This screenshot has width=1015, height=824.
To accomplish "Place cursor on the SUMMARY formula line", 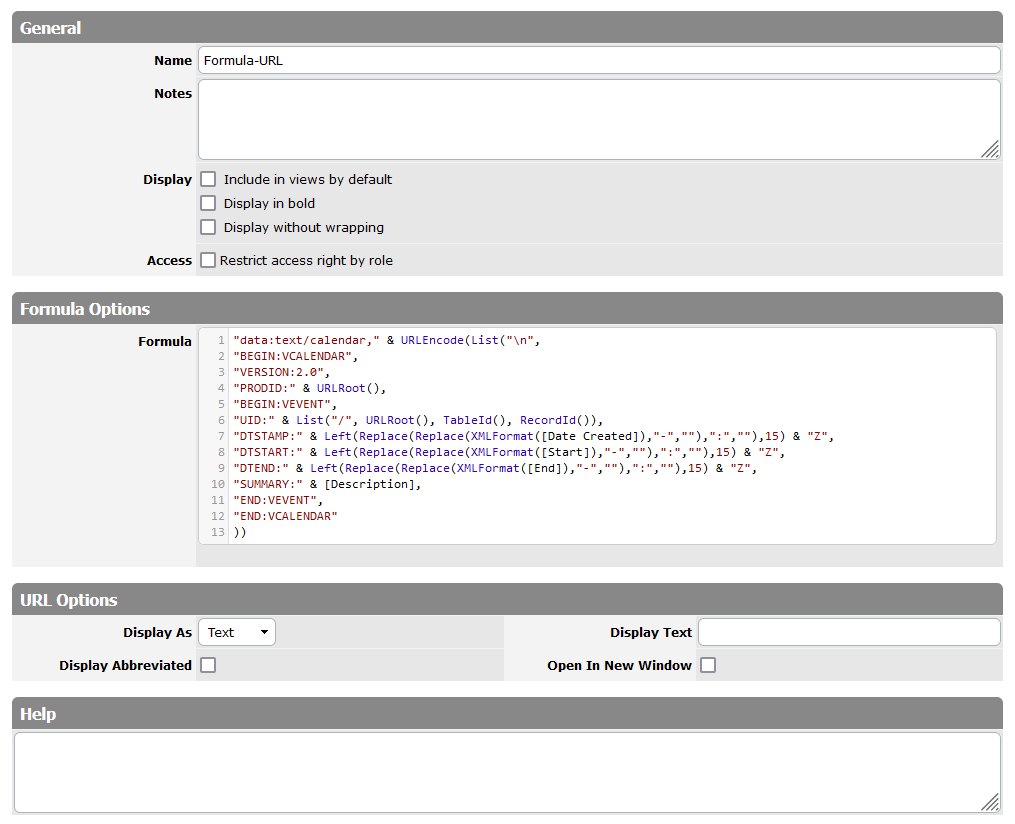I will coord(327,484).
